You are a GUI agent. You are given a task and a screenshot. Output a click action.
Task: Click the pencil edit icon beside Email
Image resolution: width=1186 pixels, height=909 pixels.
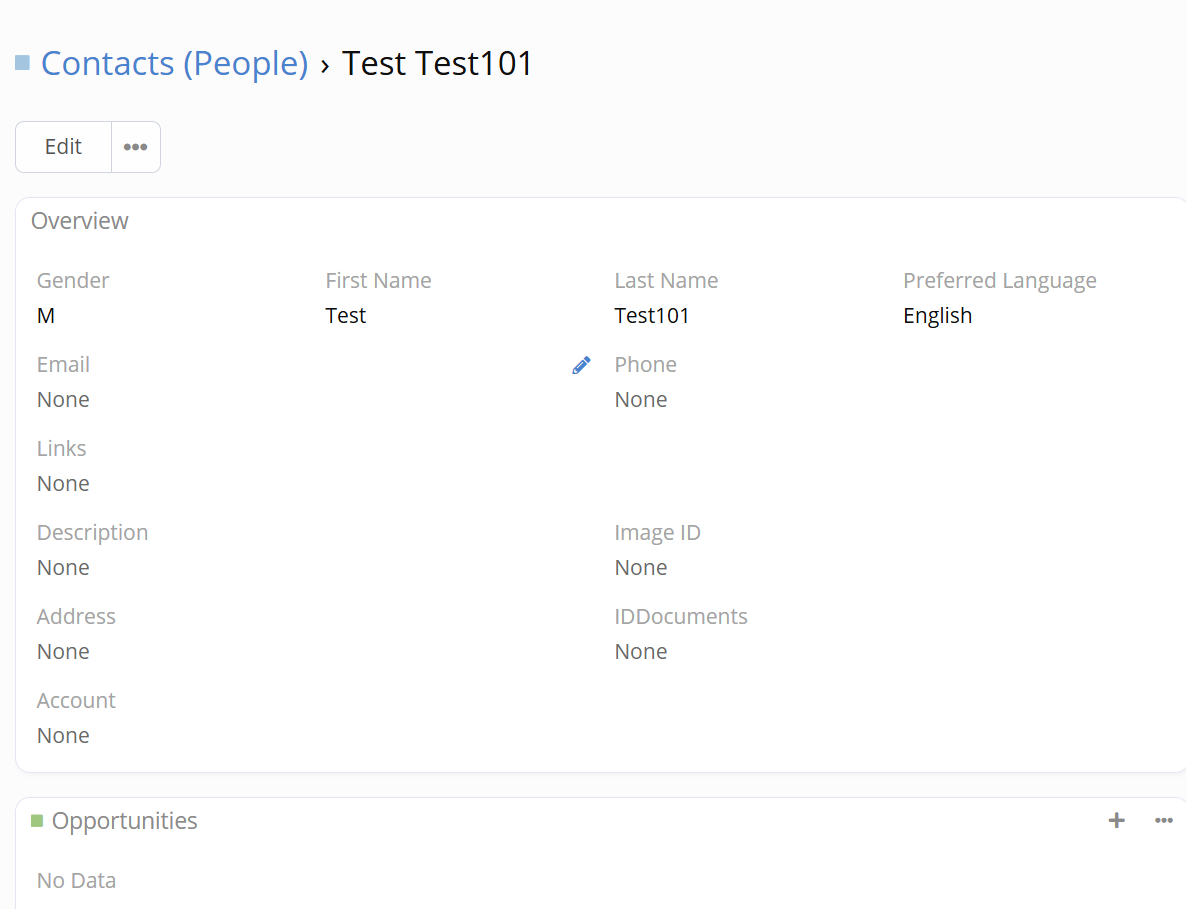[x=581, y=366]
